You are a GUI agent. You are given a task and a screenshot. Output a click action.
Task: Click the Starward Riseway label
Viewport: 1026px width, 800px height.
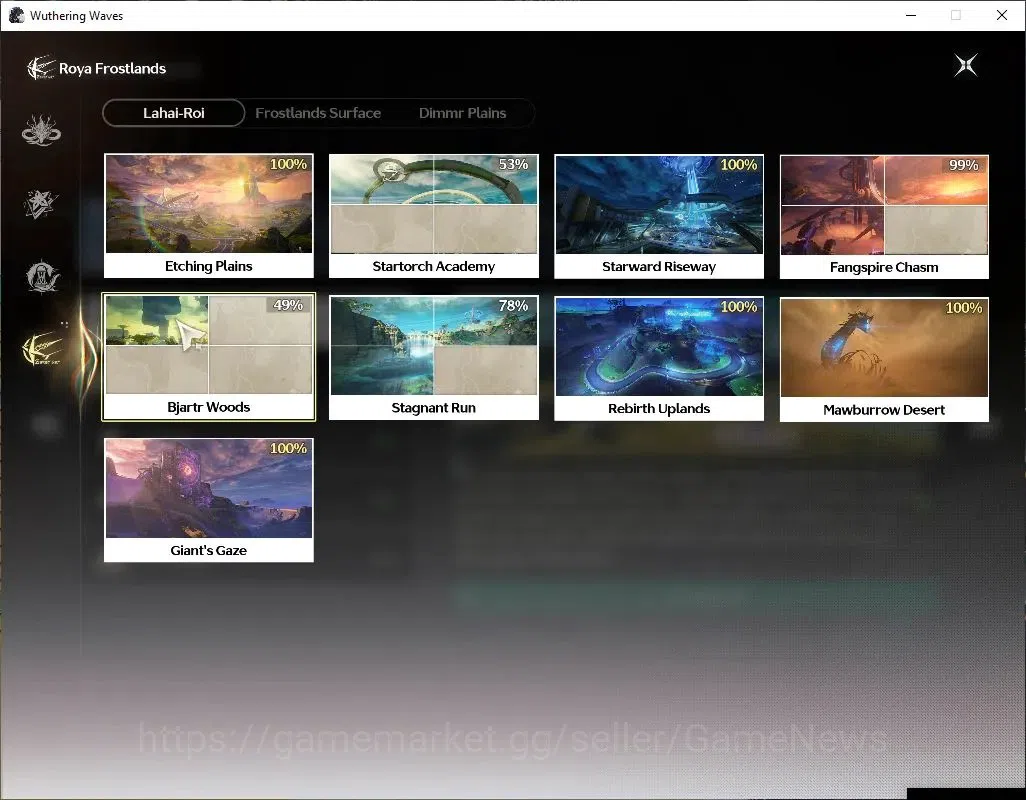tap(659, 267)
